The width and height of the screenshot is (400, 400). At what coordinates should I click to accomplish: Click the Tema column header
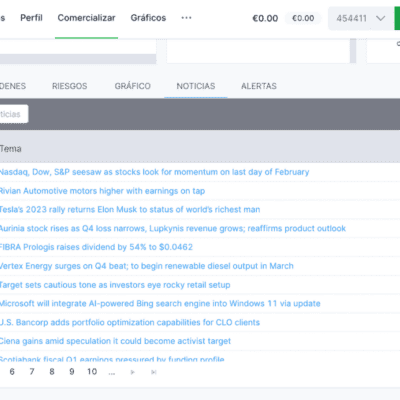click(11, 149)
